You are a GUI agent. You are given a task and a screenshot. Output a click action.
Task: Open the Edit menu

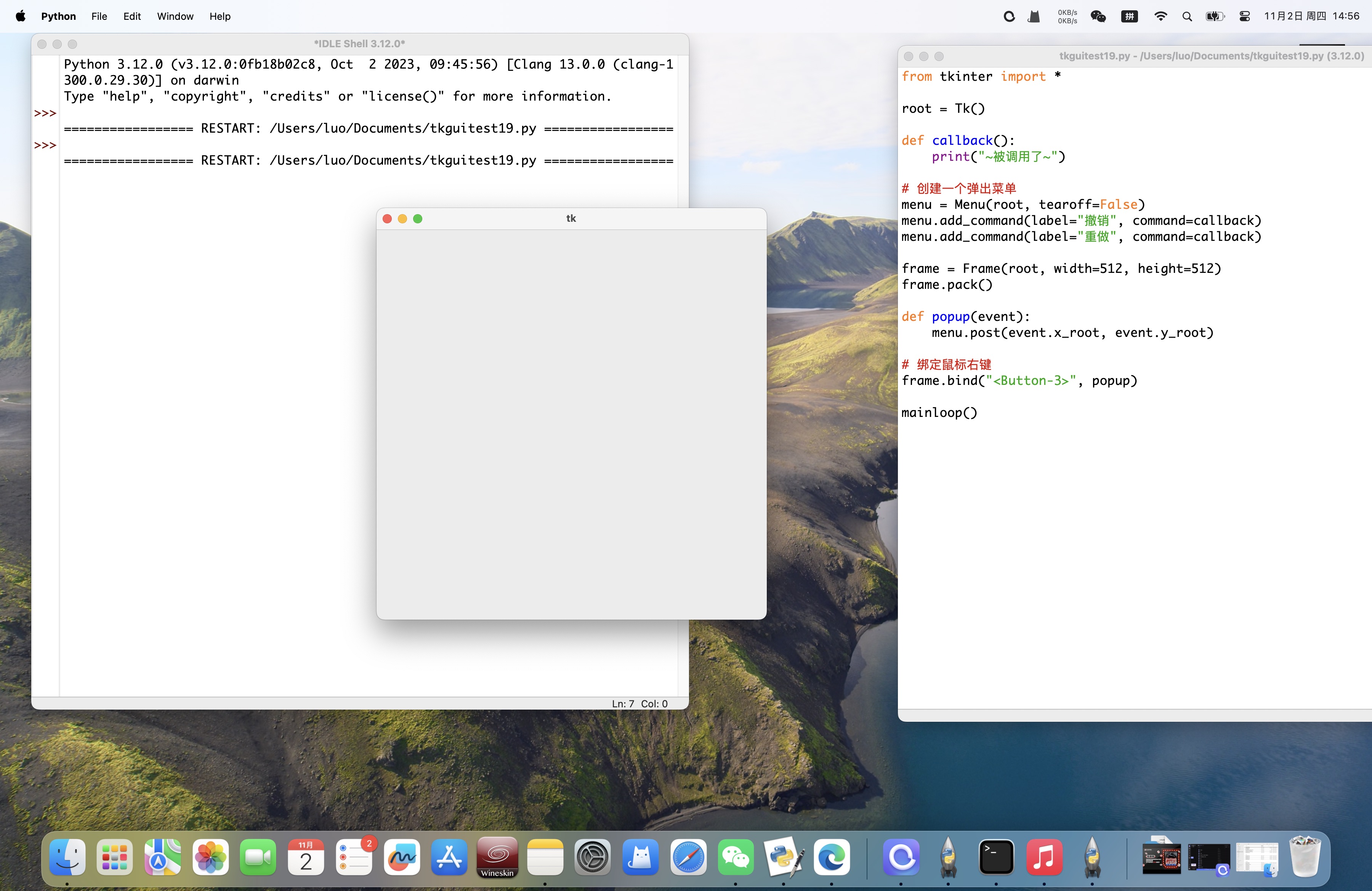[x=132, y=16]
